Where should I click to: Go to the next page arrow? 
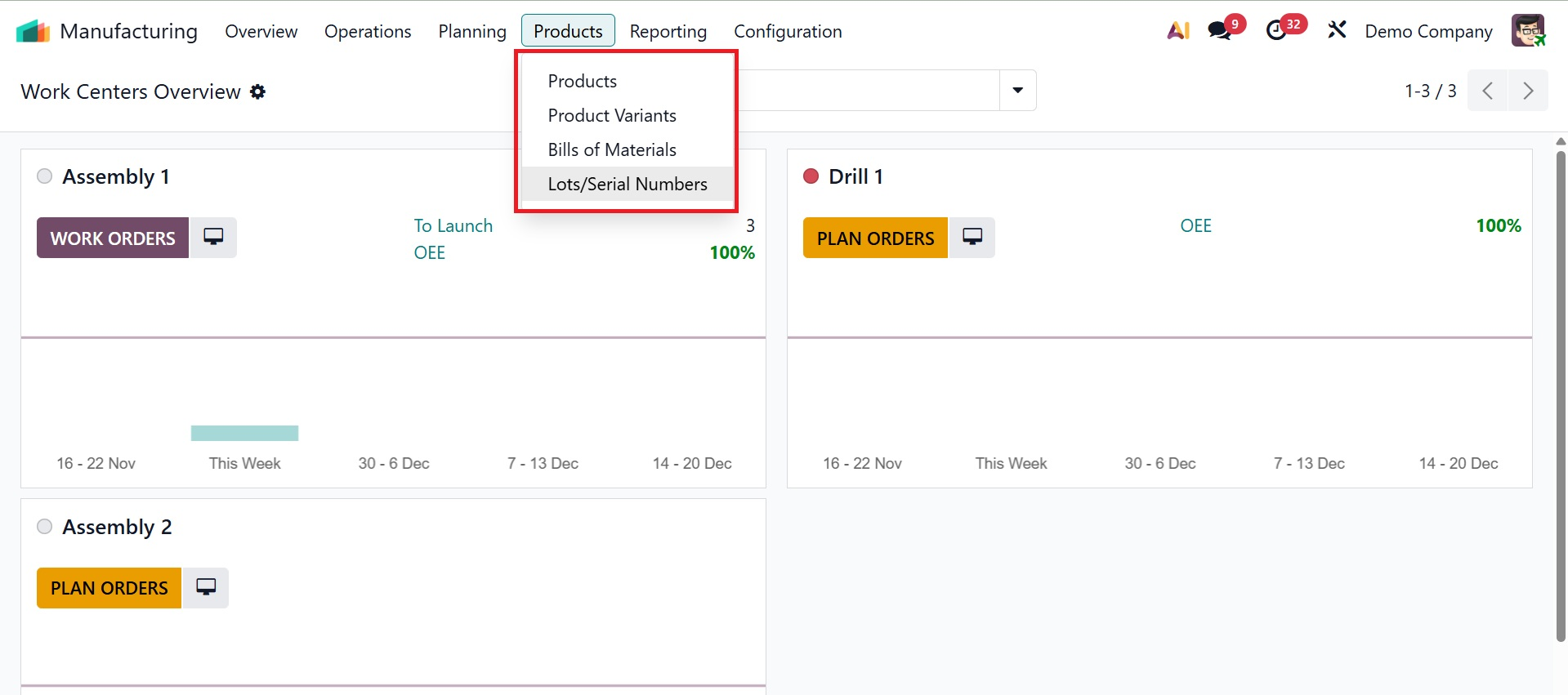click(1528, 91)
